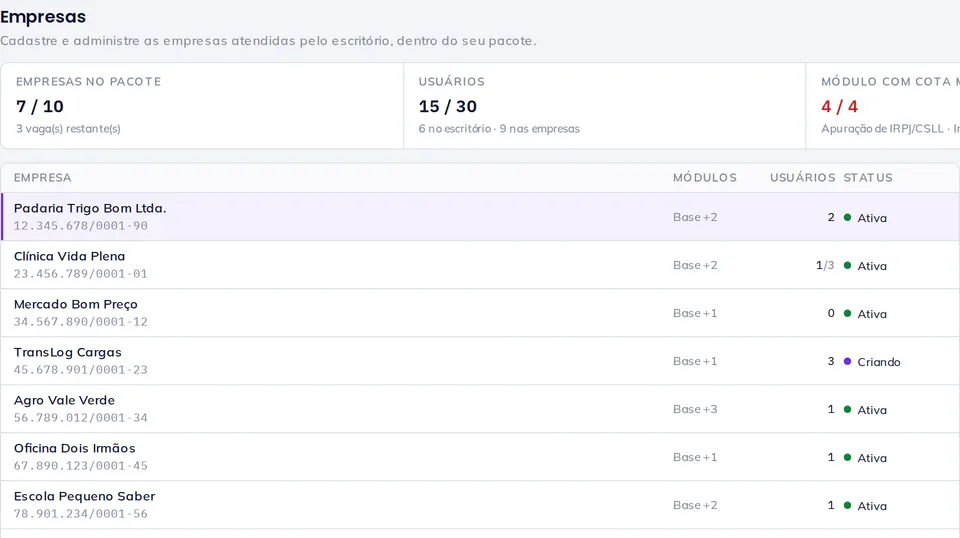Click Base +2 modules for Escola Pequeno Saber
Screen dimensions: 960x538
point(695,506)
